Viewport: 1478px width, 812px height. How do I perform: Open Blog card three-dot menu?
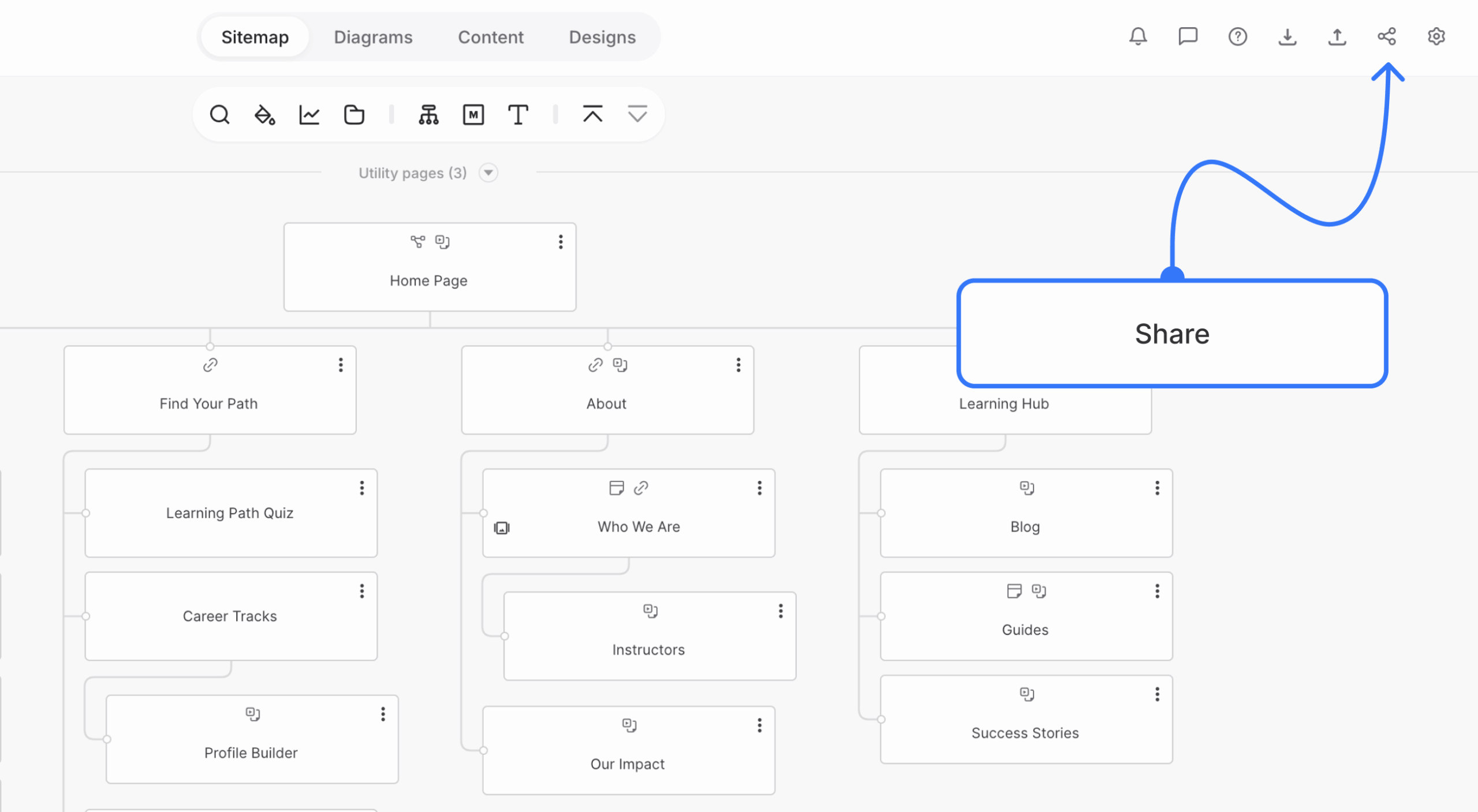pyautogui.click(x=1158, y=488)
